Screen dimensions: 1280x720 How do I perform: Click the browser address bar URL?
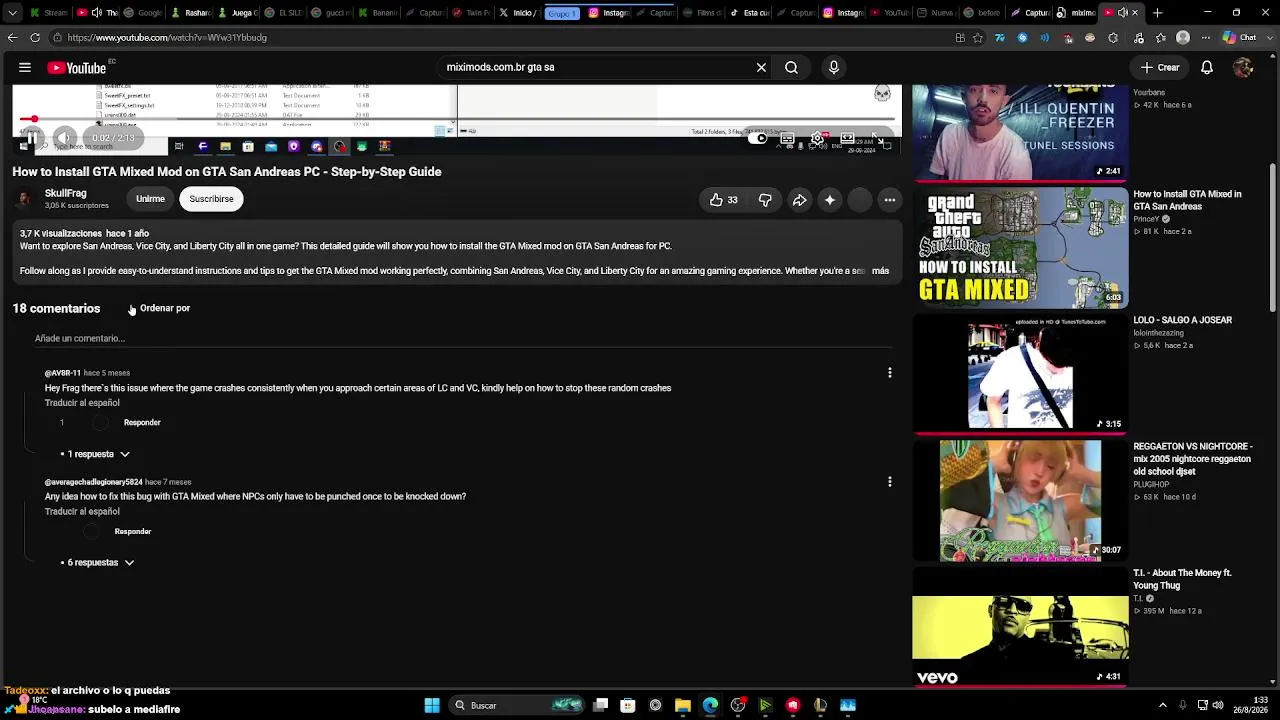pyautogui.click(x=167, y=37)
